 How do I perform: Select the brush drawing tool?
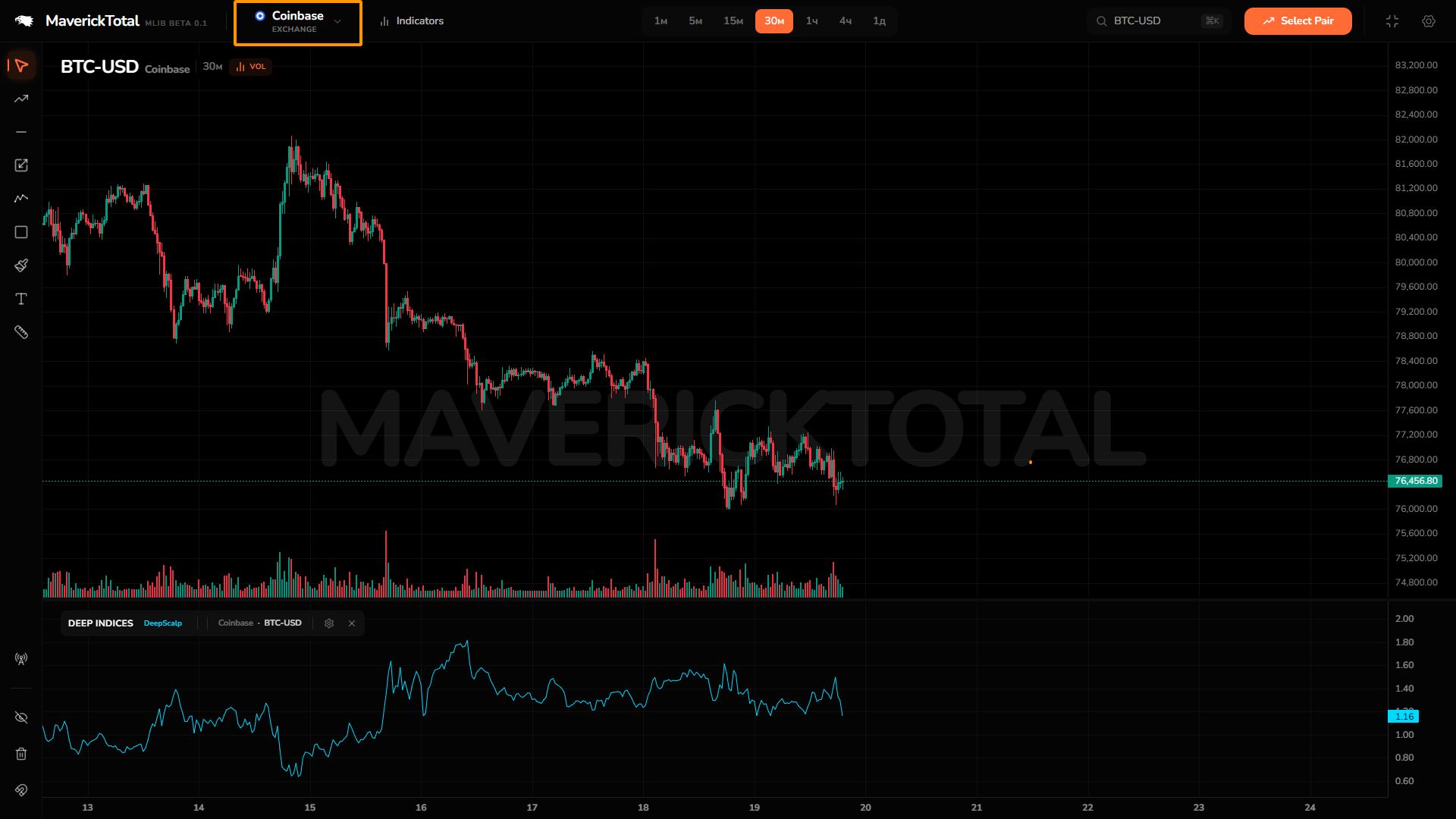click(21, 265)
